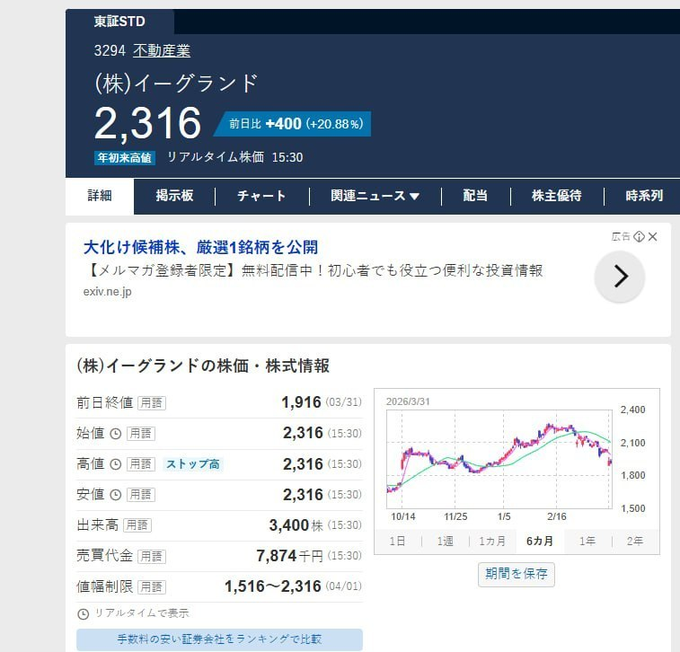Screen dimensions: 680x652
Task: Open the ad info icon
Action: [639, 237]
